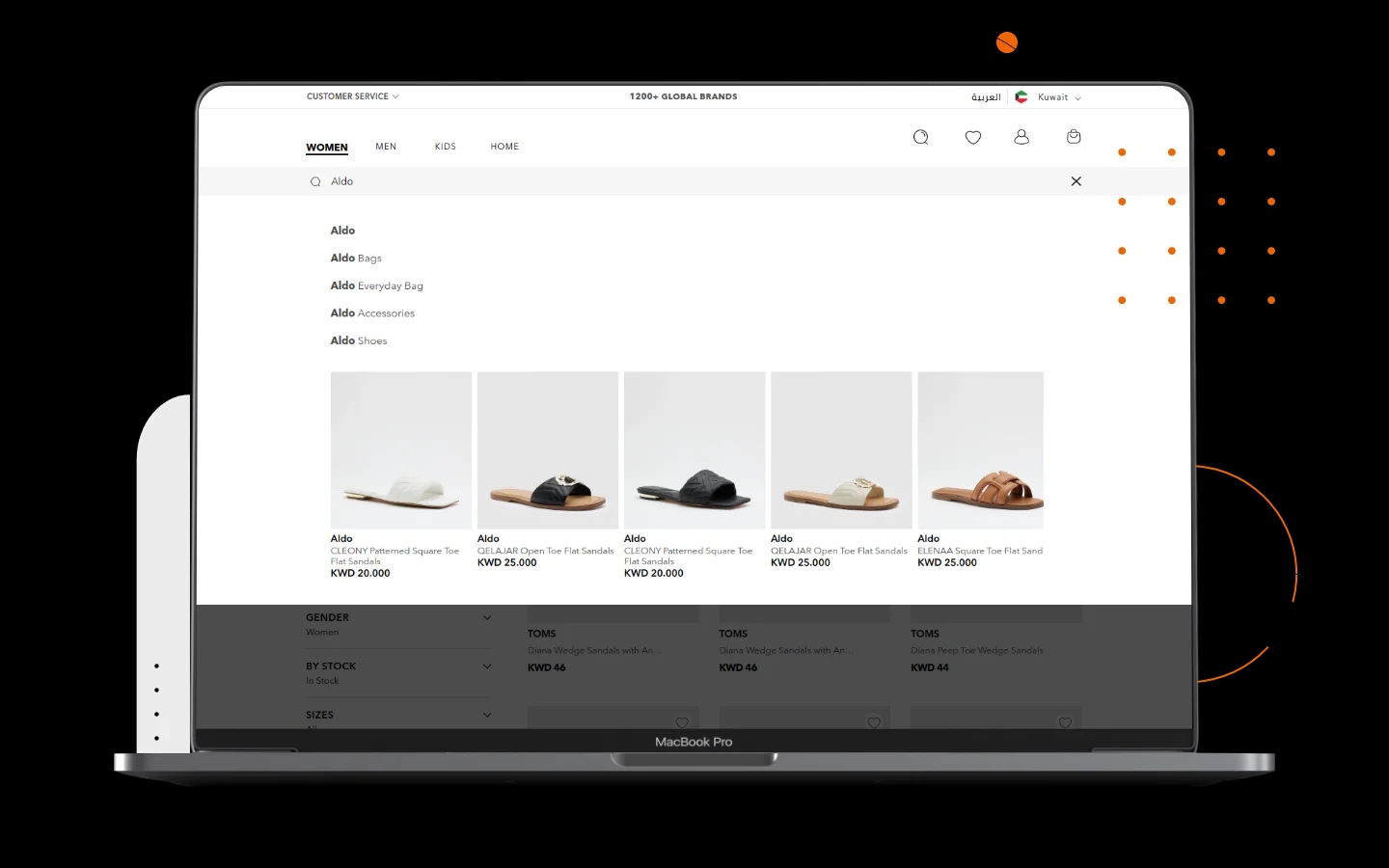1389x868 pixels.
Task: Switch language to Arabic
Action: (x=986, y=97)
